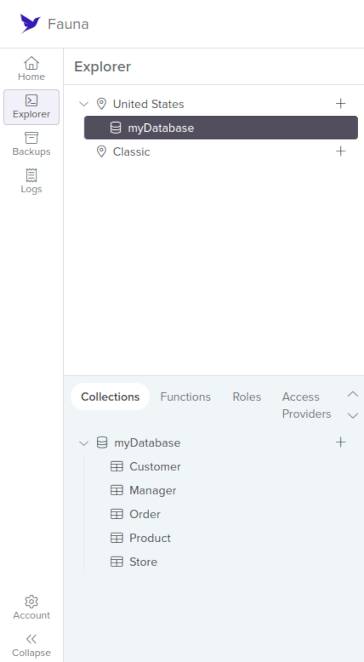364x662 pixels.
Task: Click the Explorer panel heading
Action: 103,67
